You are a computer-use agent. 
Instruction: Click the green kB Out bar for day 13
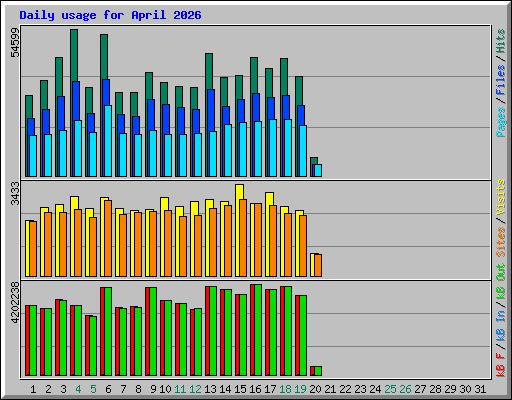click(213, 331)
